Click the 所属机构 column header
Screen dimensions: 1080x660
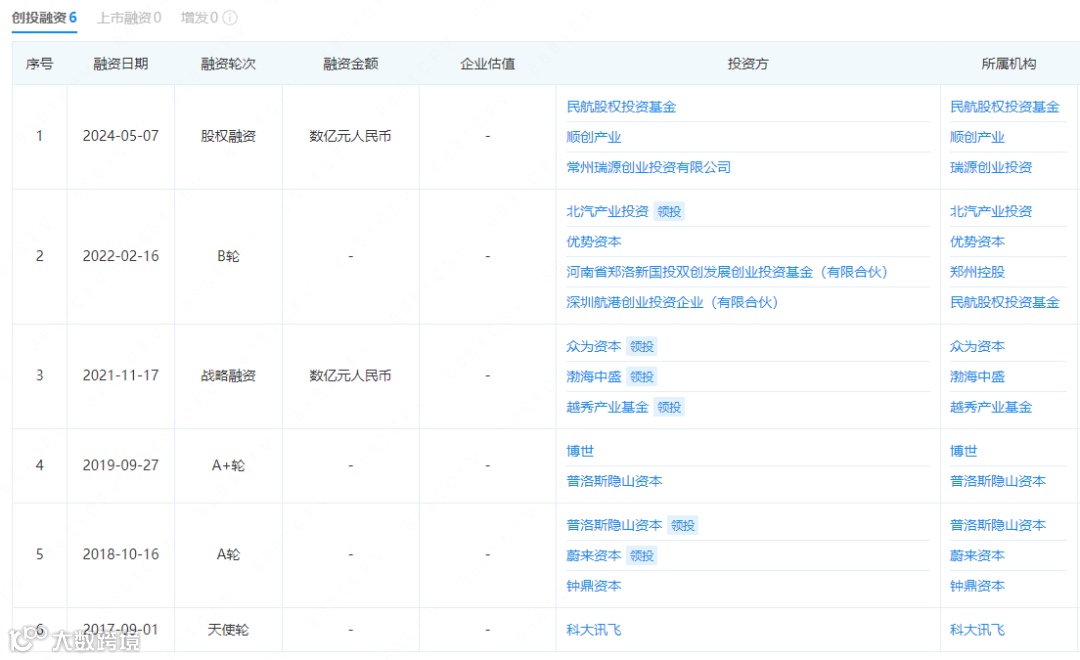click(1008, 64)
